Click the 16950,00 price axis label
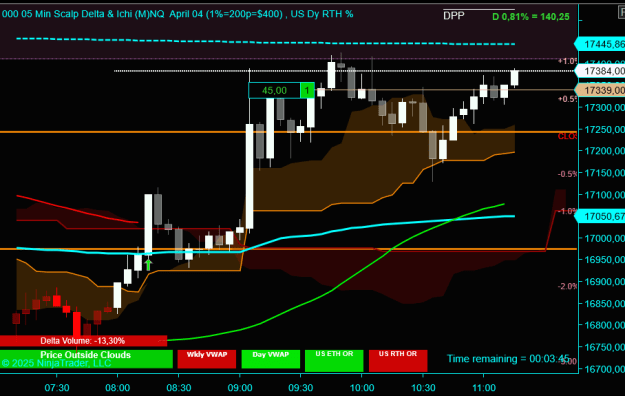The height and width of the screenshot is (396, 625). click(x=604, y=260)
